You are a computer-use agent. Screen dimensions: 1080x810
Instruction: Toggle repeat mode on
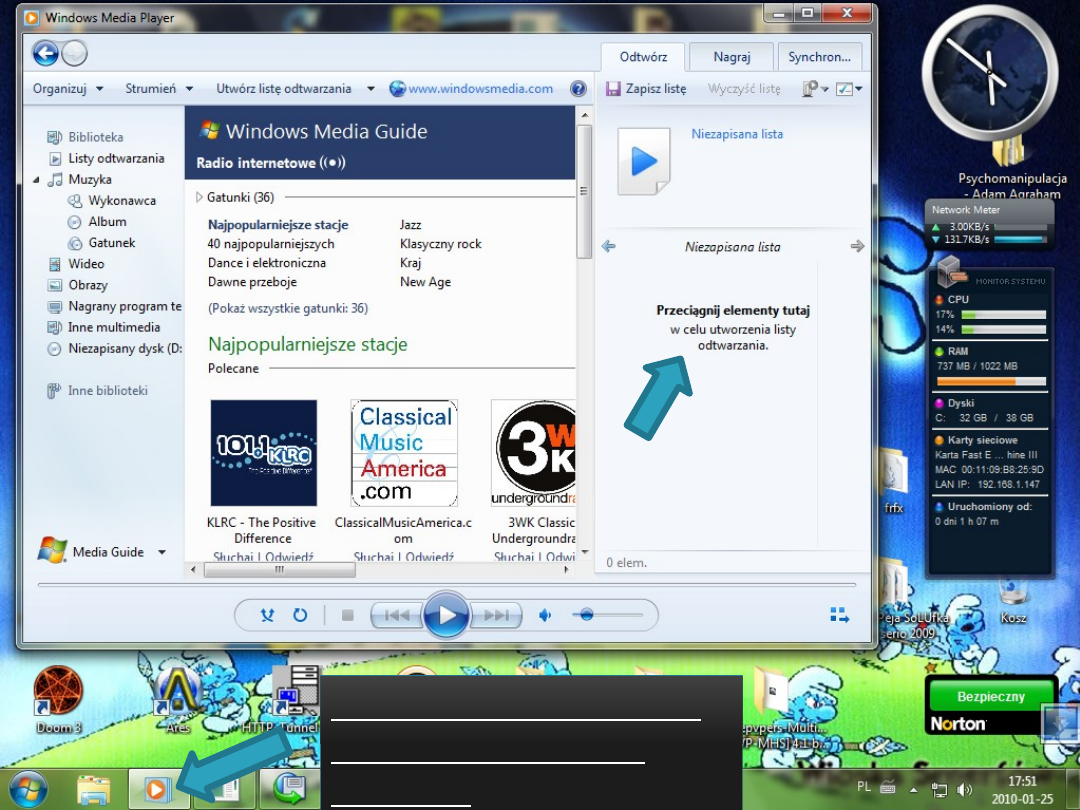[x=300, y=615]
